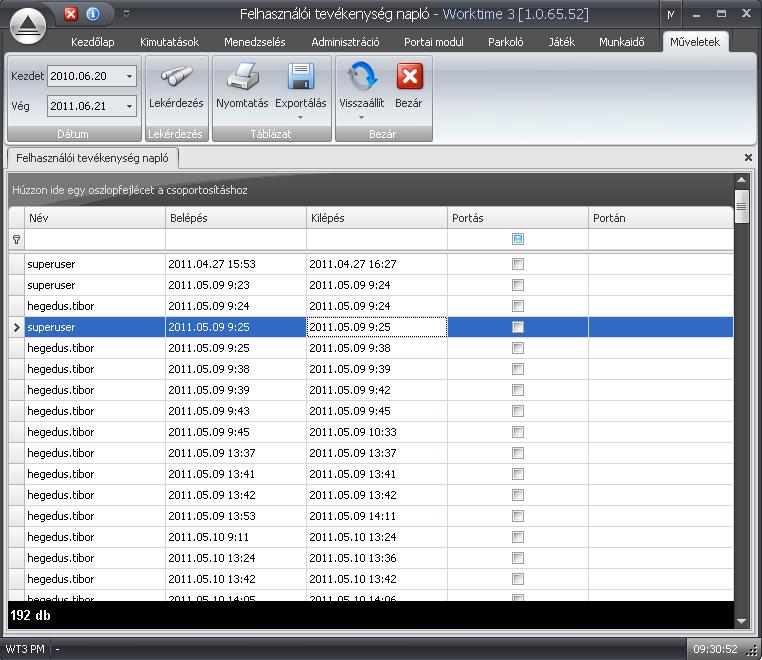Select the 2011.05.09 10:33 Kilépés cell
This screenshot has width=762, height=660.
tap(377, 432)
